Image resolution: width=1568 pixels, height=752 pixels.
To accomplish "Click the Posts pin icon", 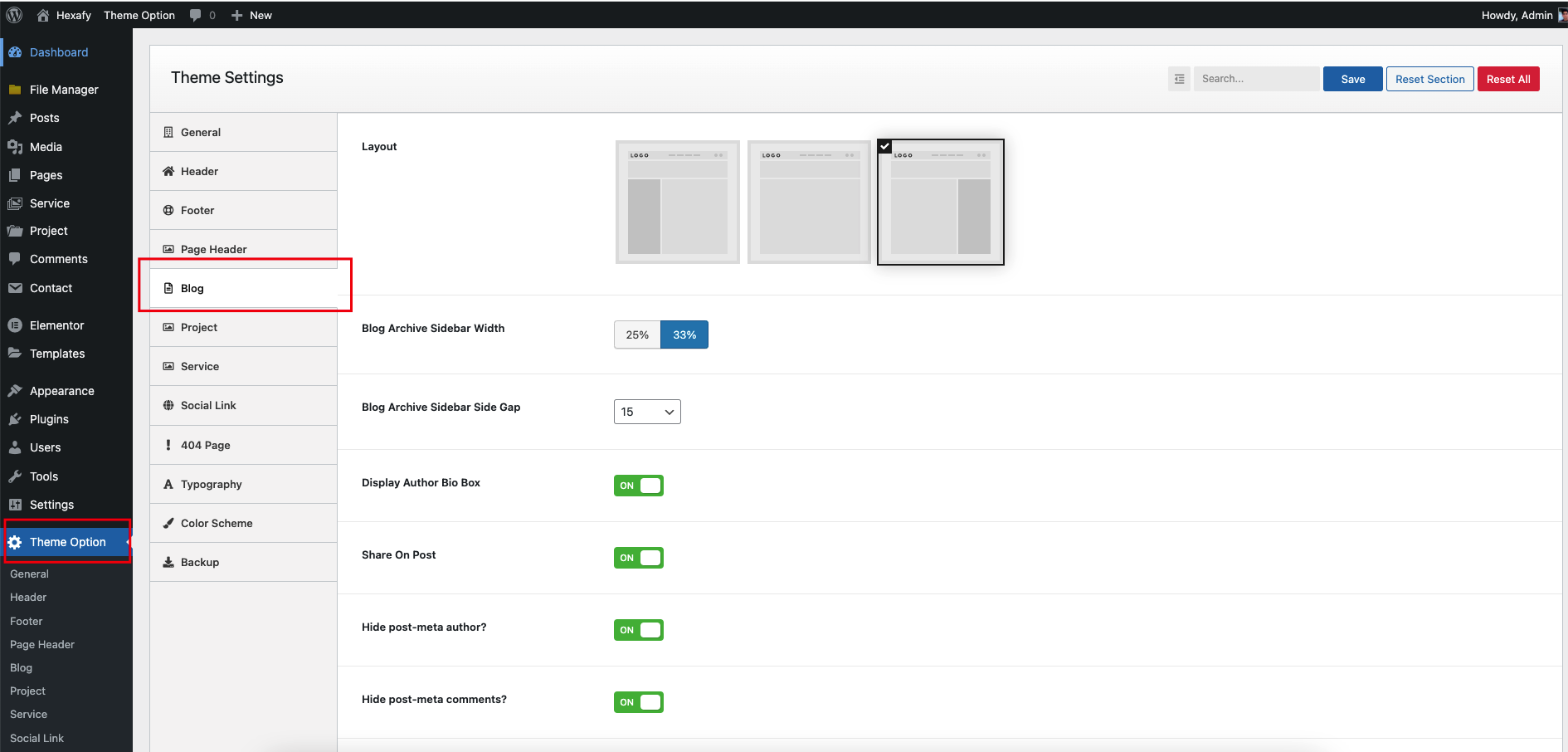I will (15, 118).
